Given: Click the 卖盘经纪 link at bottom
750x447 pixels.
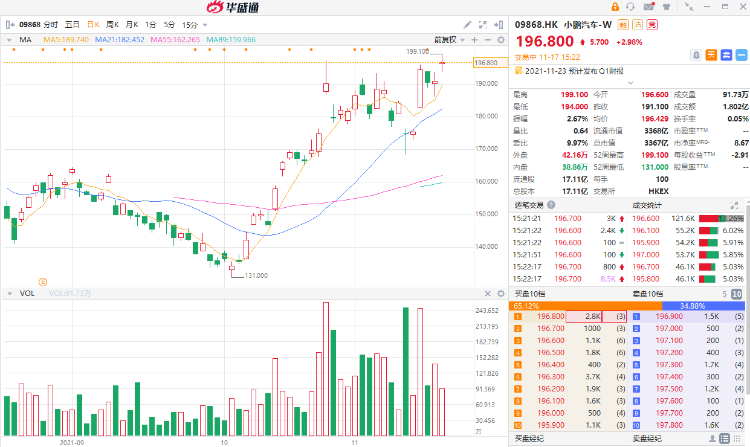Looking at the screenshot, I should (647, 439).
